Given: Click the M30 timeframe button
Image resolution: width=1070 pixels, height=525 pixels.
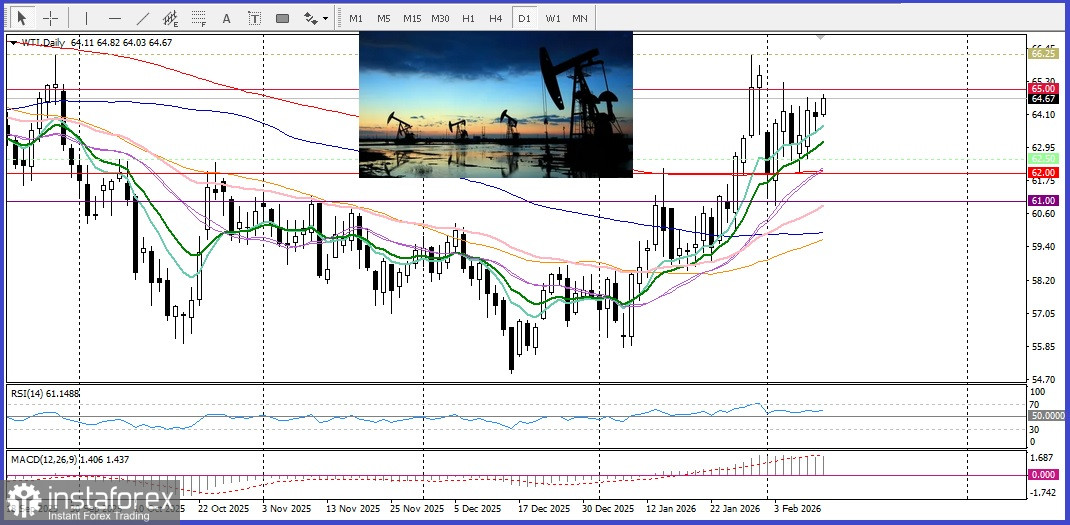Looking at the screenshot, I should pyautogui.click(x=440, y=18).
